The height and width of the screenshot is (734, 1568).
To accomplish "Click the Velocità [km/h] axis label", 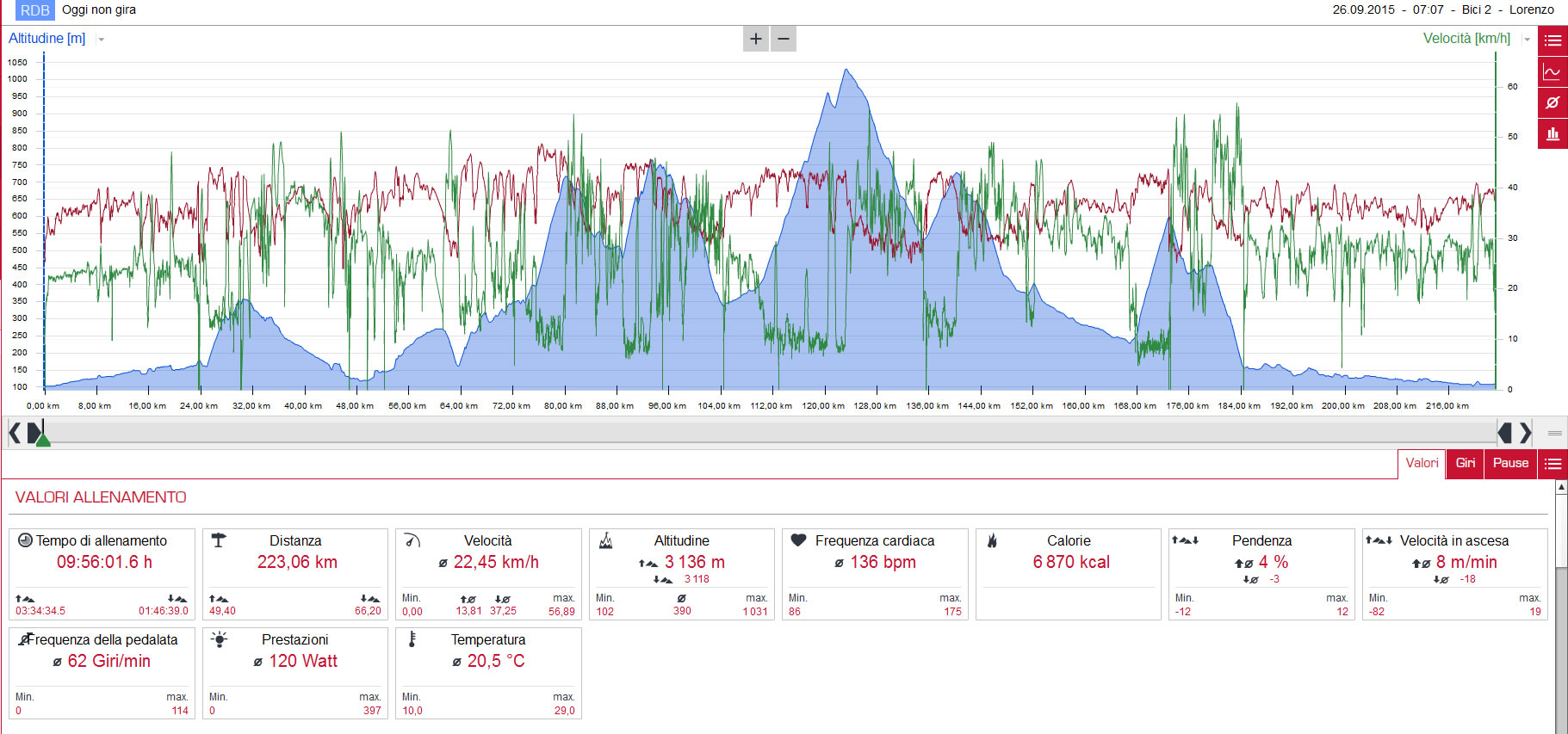I will (1466, 38).
